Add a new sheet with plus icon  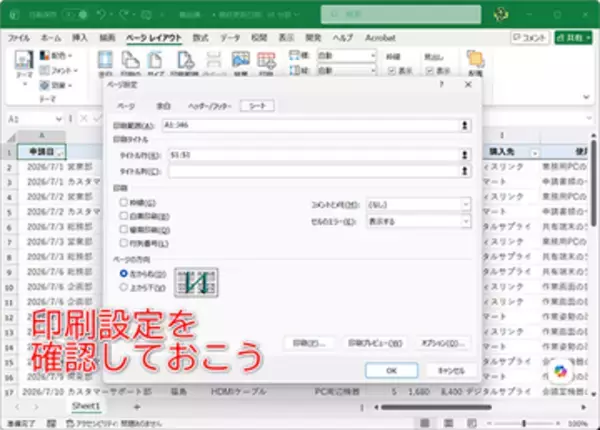click(x=137, y=407)
